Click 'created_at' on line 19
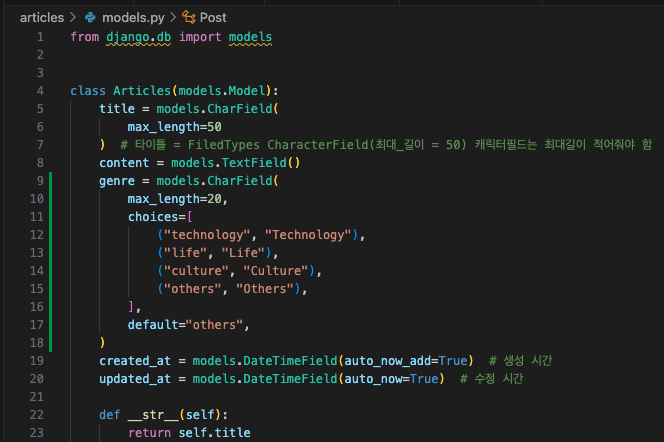 (x=135, y=361)
